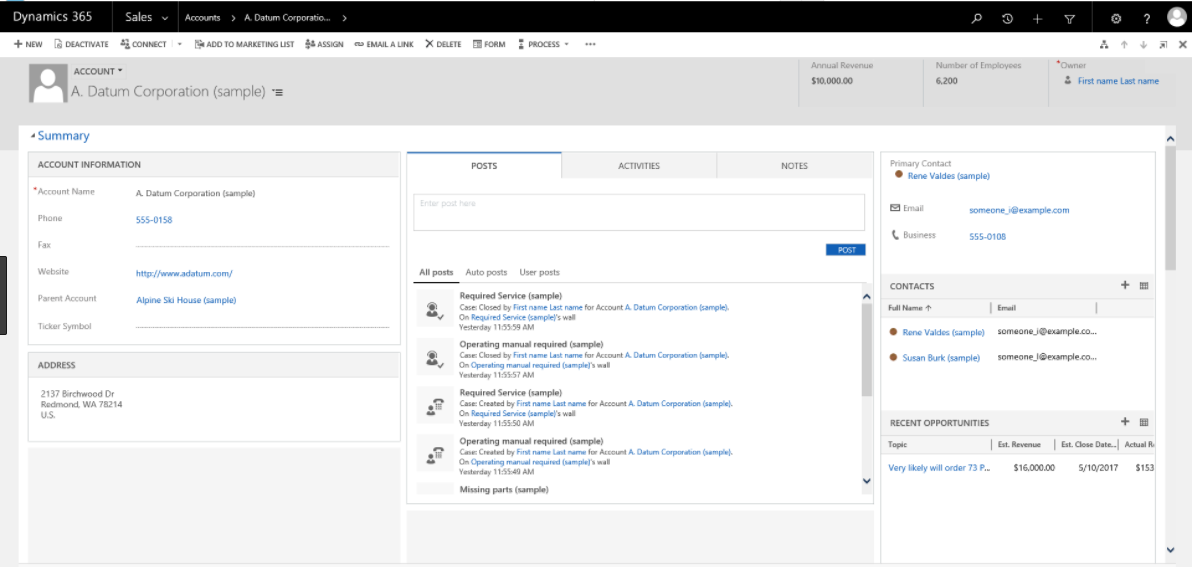Click the Dynamics 365 home label
Screen dimensions: 1192x567
click(52, 17)
